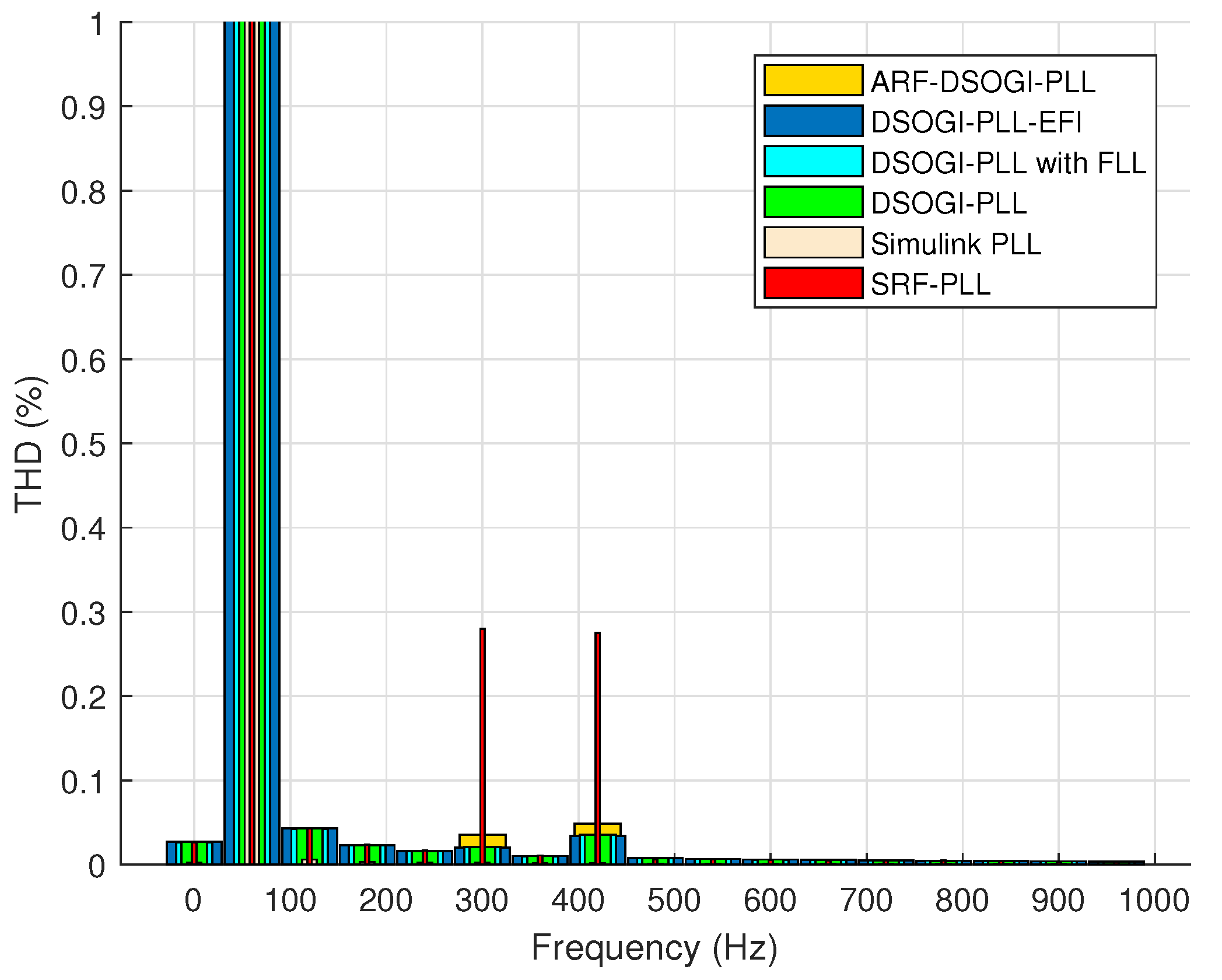
Task: Click the yellow ARF-DSOGI-PLL legend swatch
Action: pos(813,80)
